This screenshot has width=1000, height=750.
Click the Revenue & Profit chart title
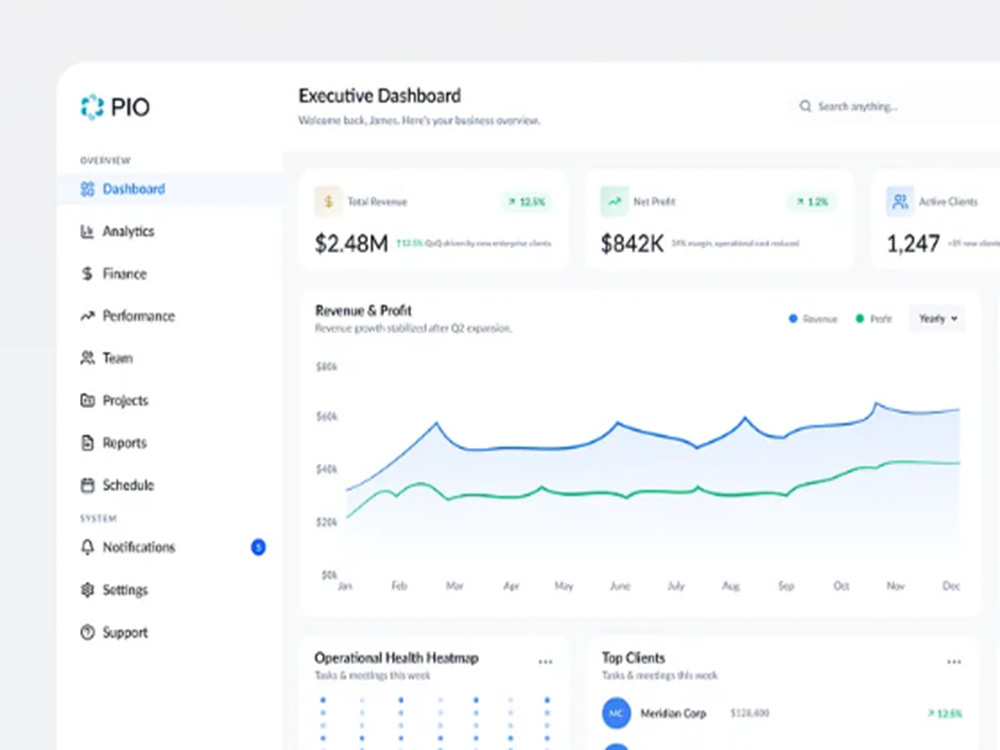364,311
